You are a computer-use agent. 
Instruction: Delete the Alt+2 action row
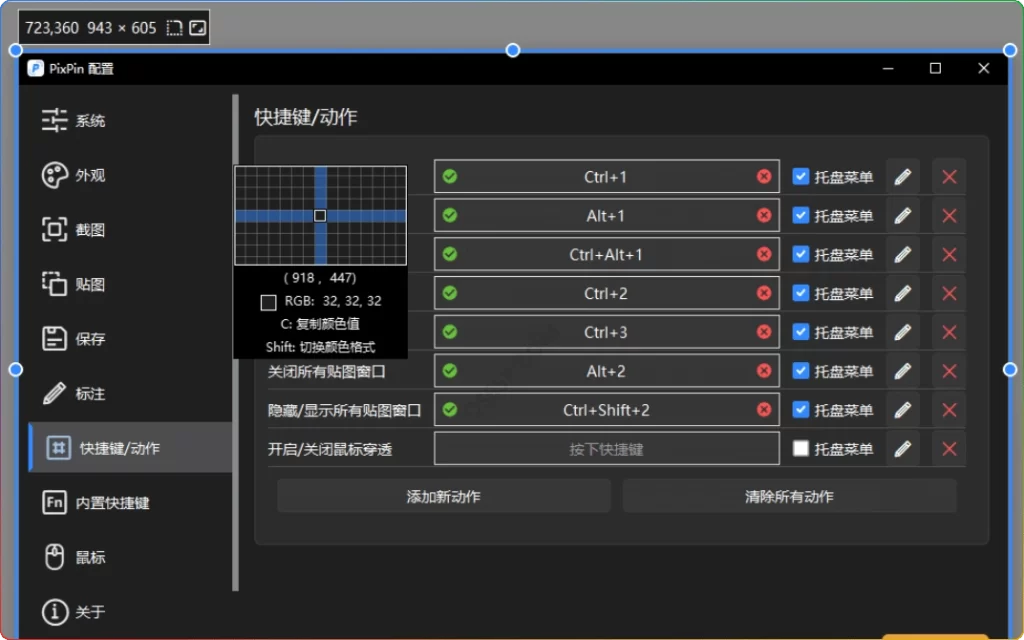click(x=948, y=371)
